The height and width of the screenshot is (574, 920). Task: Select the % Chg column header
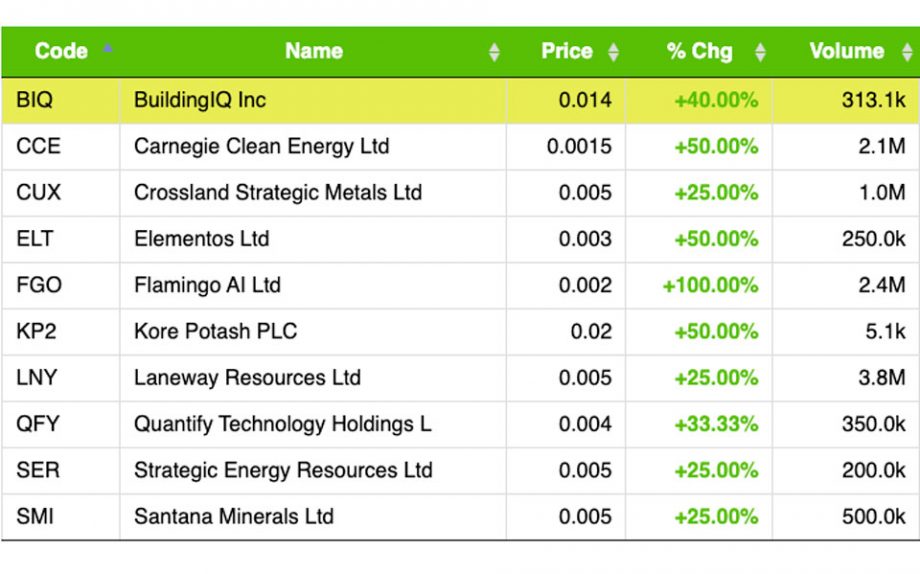point(699,52)
